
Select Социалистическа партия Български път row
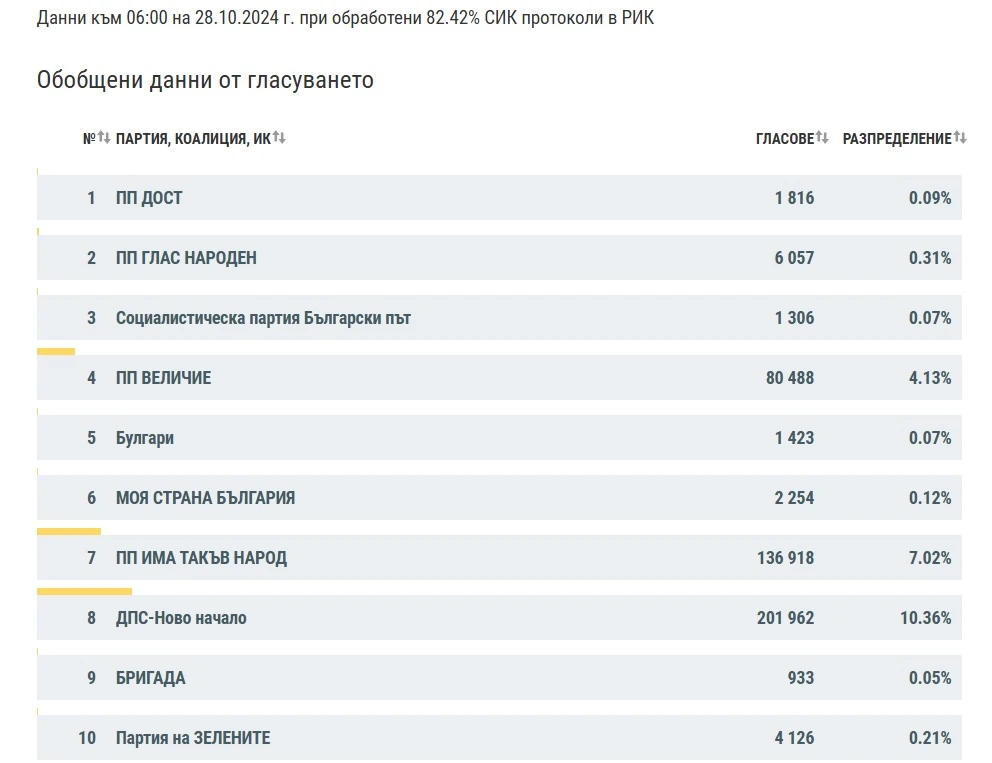[x=499, y=318]
